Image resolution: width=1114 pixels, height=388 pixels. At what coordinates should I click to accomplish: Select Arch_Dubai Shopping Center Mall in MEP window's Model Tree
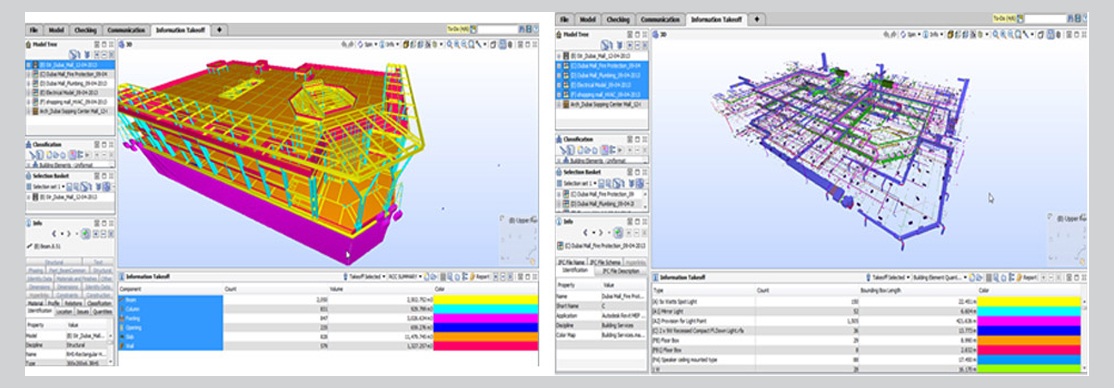[607, 104]
